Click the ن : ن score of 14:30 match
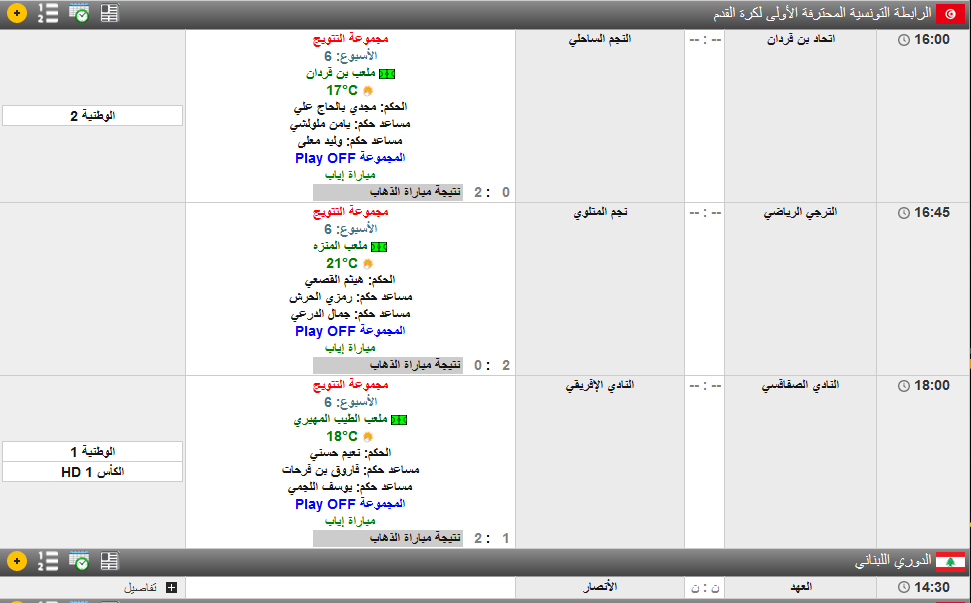The image size is (971, 603). [x=705, y=588]
